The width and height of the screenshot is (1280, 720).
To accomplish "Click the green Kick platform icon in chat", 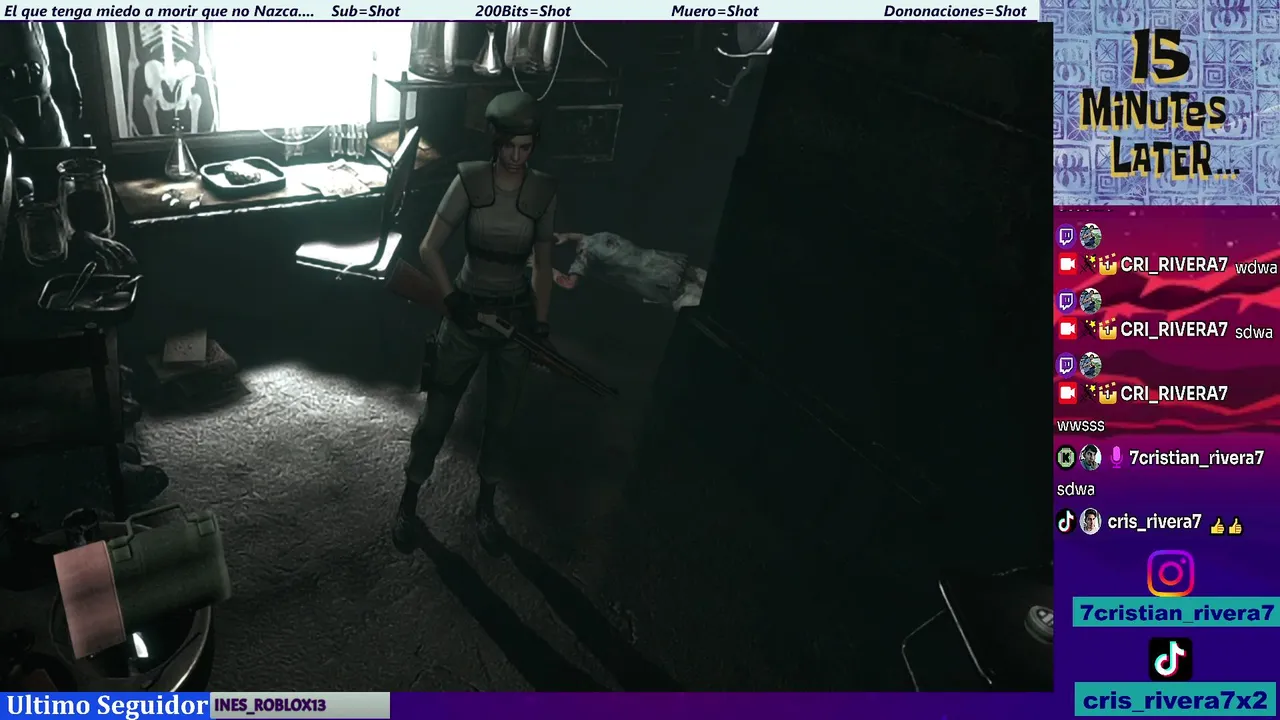I will click(x=1067, y=458).
